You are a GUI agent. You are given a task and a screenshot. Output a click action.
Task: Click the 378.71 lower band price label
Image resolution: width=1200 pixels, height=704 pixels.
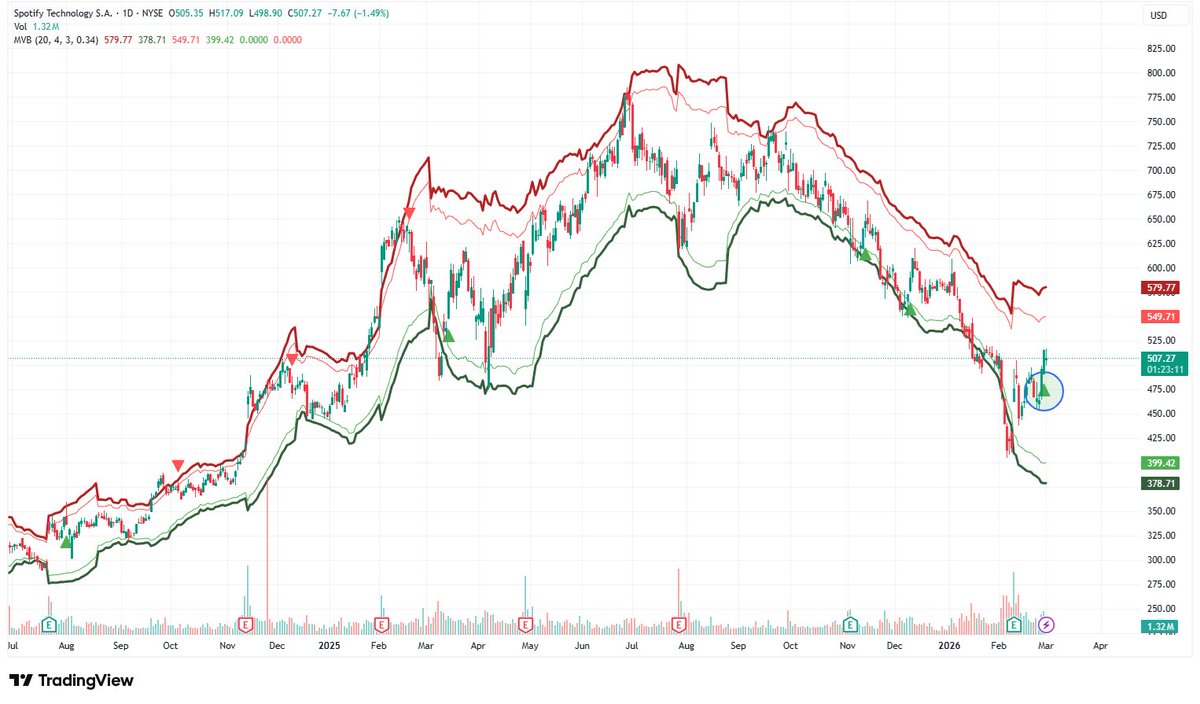pyautogui.click(x=1159, y=484)
